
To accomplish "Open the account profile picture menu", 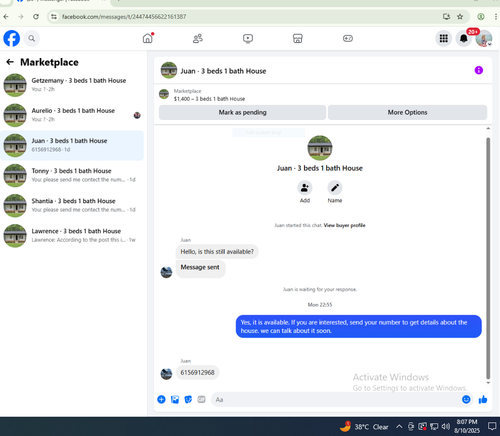I will [484, 38].
